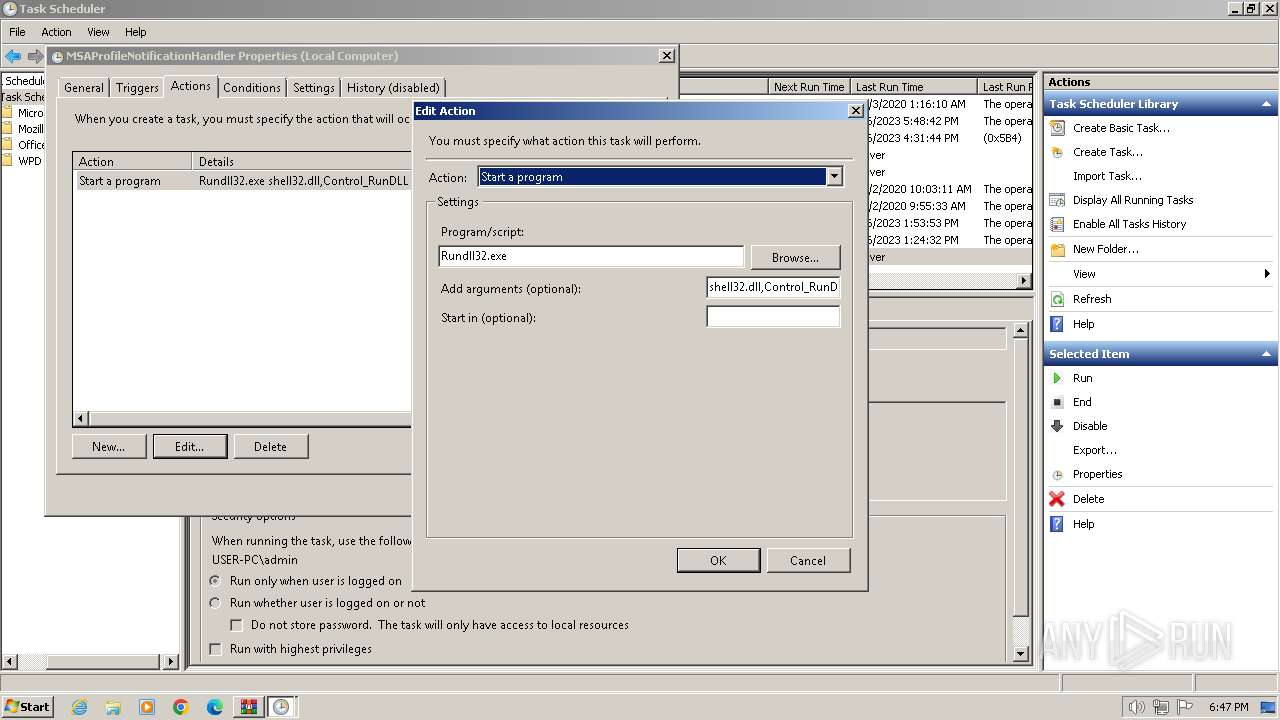The image size is (1280, 720).
Task: Click the Refresh icon in Actions pane
Action: tap(1057, 299)
